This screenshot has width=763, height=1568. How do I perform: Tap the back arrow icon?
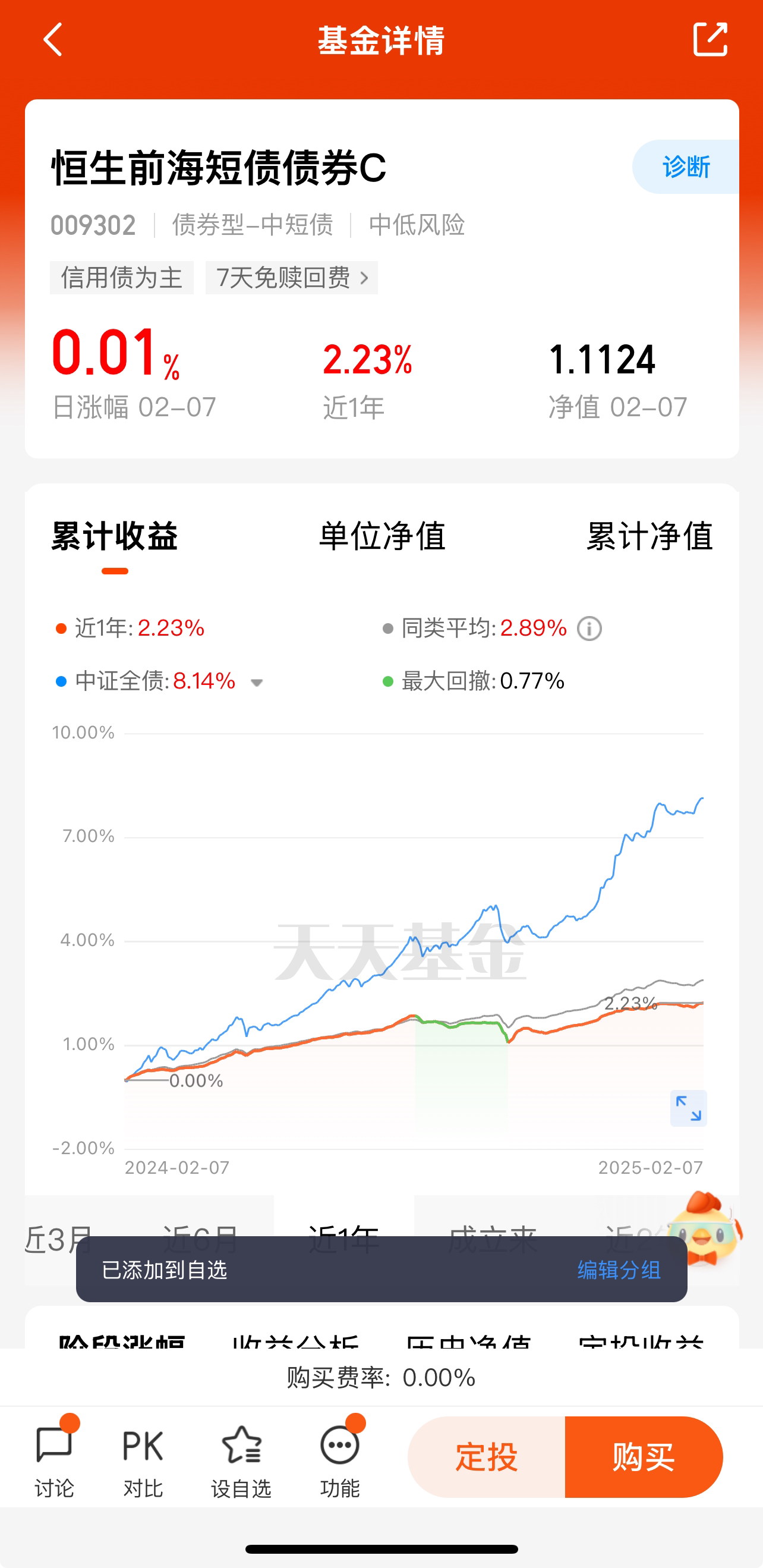pyautogui.click(x=53, y=40)
